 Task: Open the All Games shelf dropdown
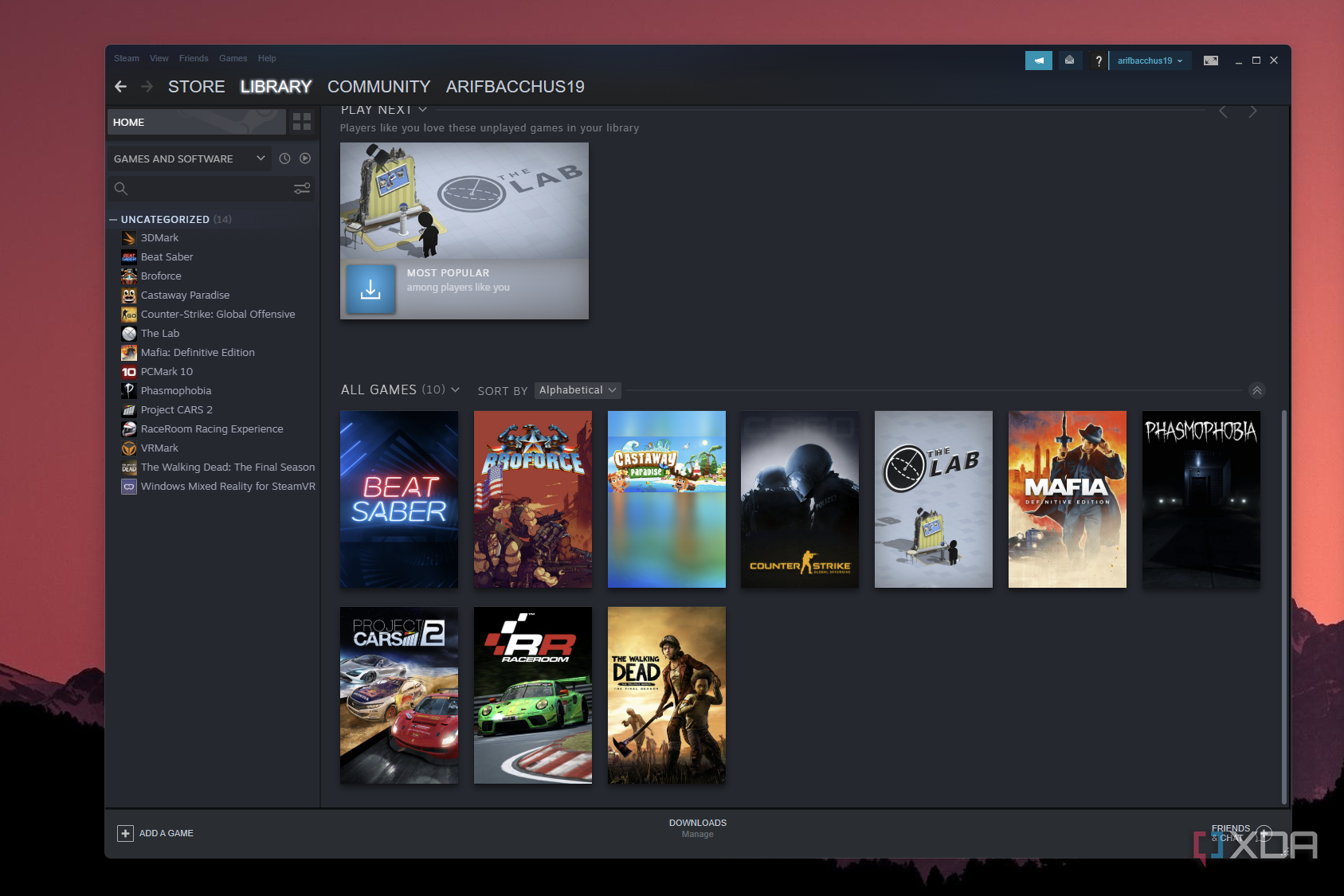click(456, 389)
